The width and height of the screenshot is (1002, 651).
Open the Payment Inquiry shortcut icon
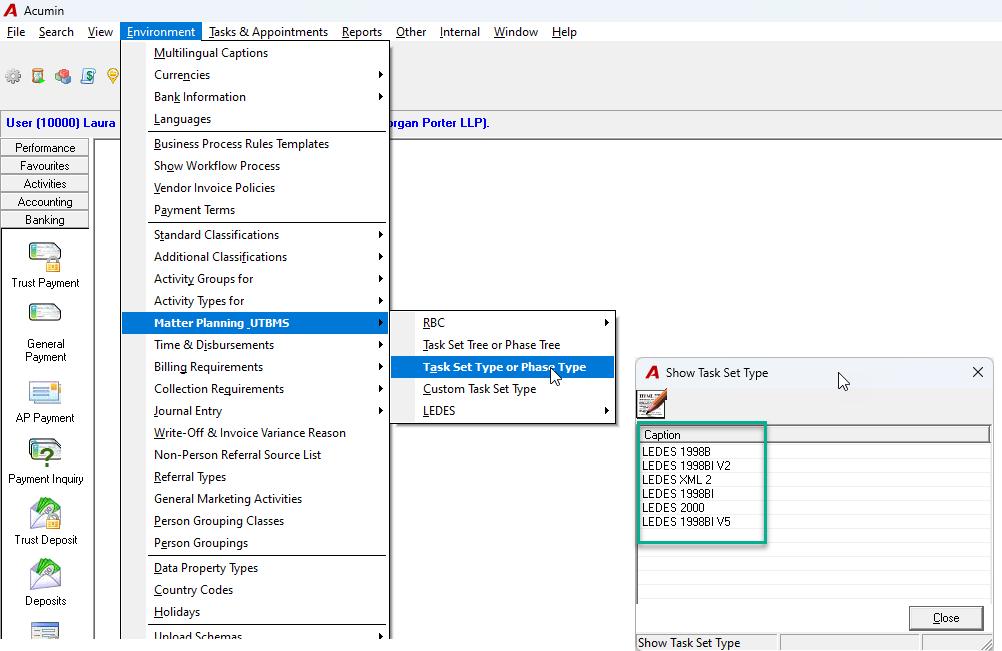pyautogui.click(x=45, y=452)
